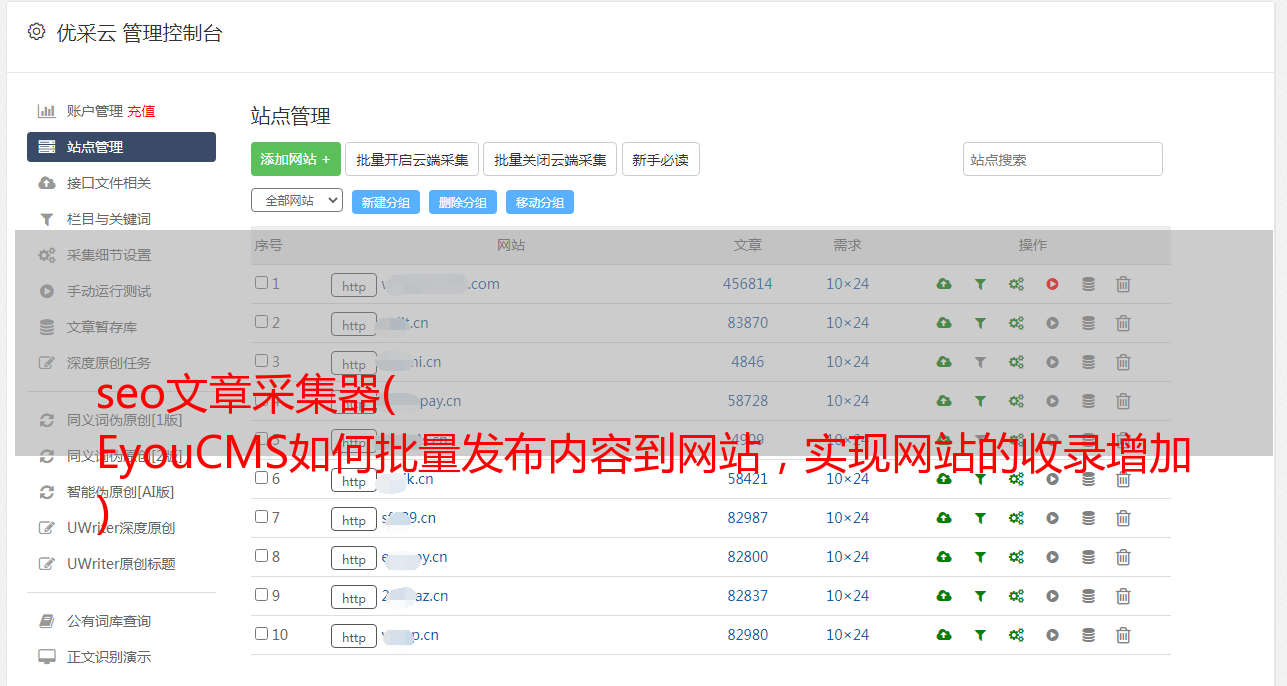
Task: Tick the checkbox for row 7
Action: 261,517
